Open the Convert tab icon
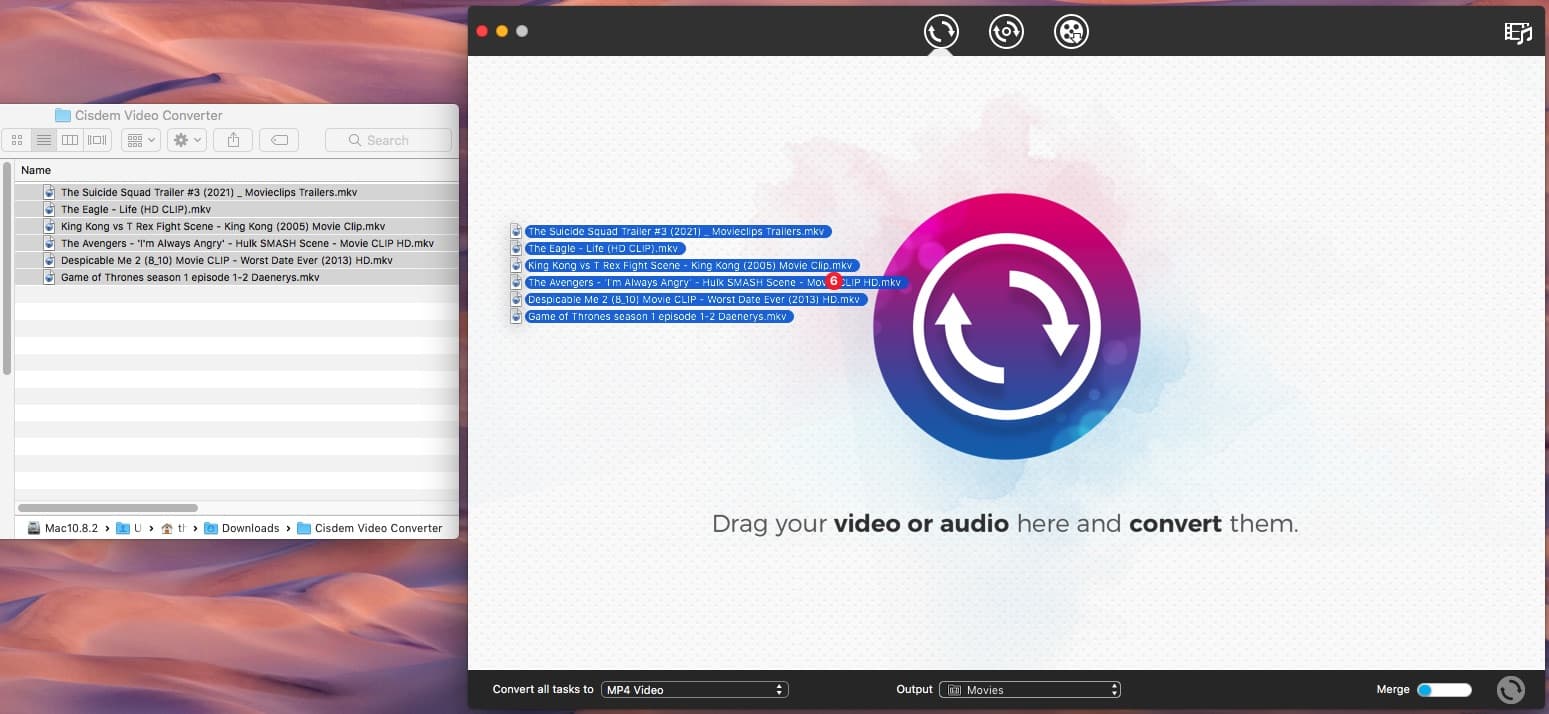 click(x=941, y=31)
